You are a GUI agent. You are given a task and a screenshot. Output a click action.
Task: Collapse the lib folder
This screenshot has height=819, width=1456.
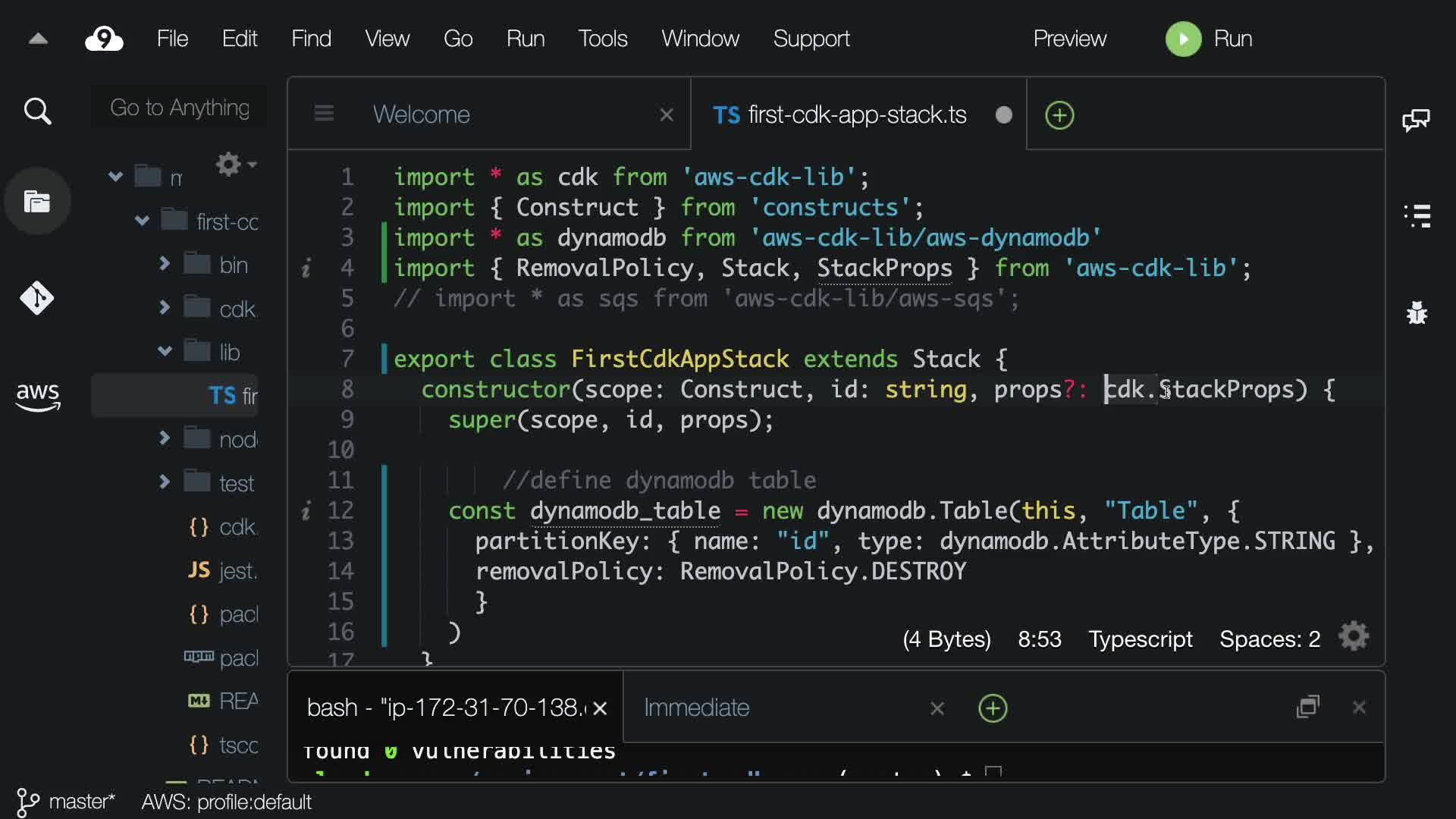pos(165,351)
